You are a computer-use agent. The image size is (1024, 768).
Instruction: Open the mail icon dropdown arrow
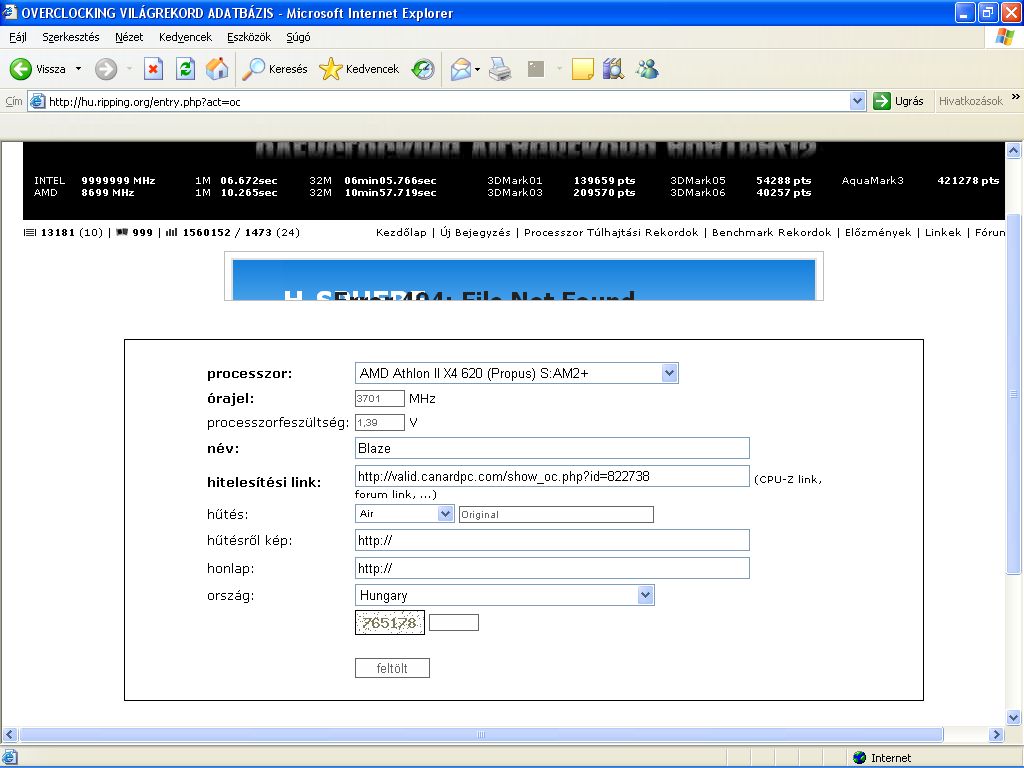477,69
